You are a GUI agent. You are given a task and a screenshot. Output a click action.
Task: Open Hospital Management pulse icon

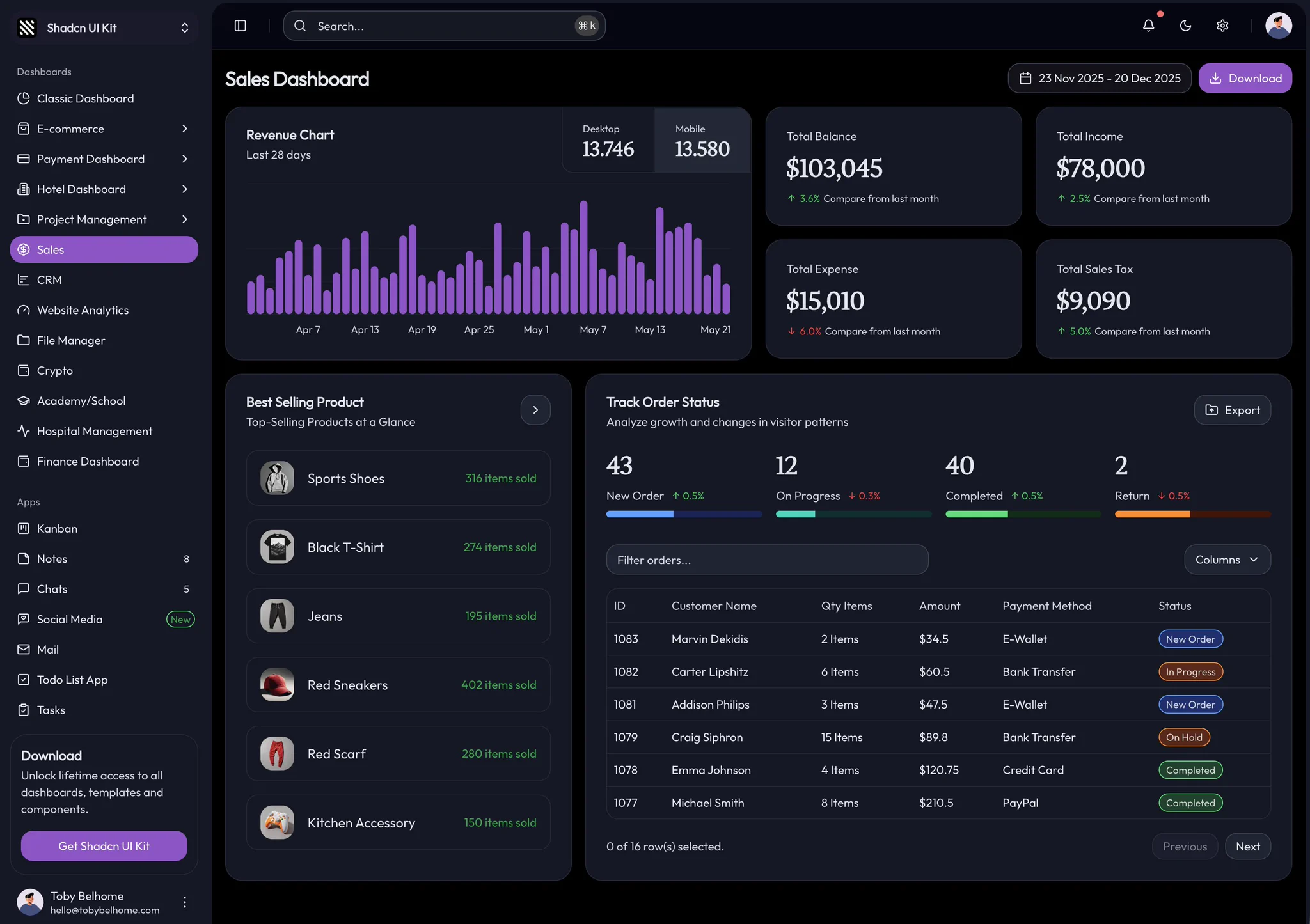(x=24, y=431)
